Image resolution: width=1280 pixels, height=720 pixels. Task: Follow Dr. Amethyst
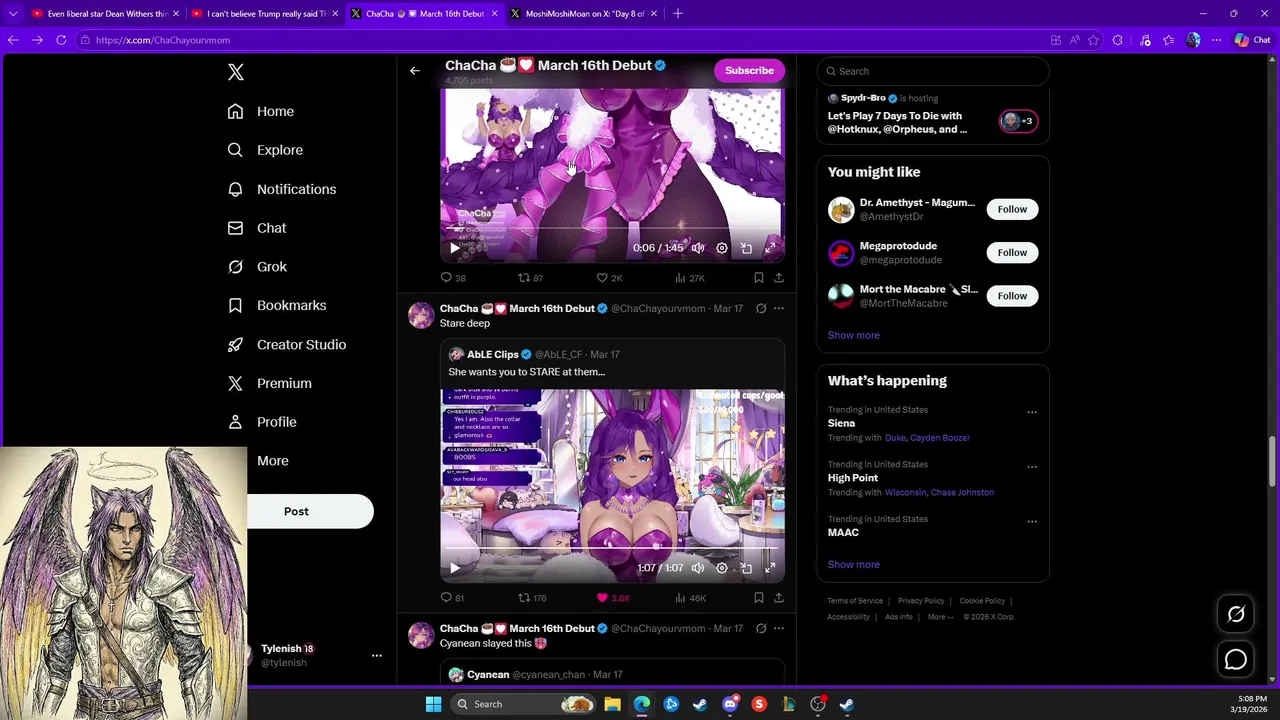(1012, 209)
